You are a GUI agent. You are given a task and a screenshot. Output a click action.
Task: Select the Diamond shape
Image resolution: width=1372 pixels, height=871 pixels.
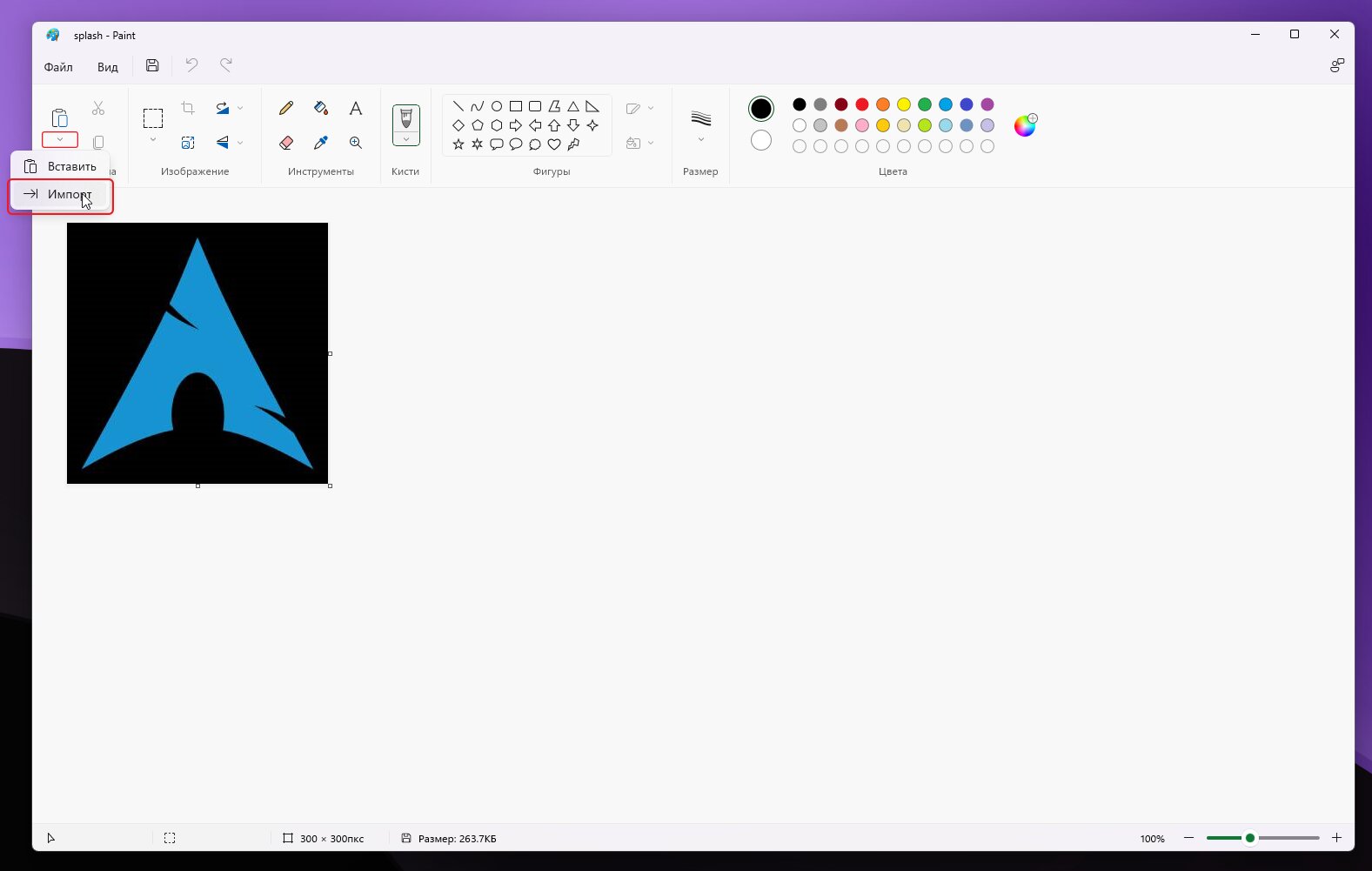(458, 125)
